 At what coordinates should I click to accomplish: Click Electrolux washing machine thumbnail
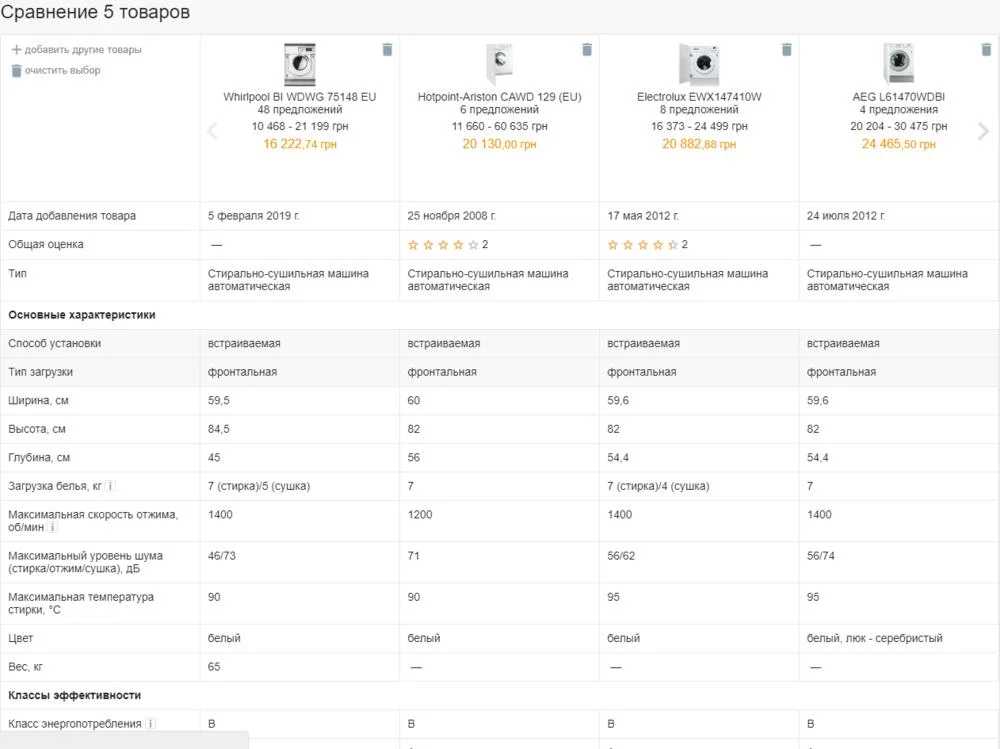coord(699,64)
